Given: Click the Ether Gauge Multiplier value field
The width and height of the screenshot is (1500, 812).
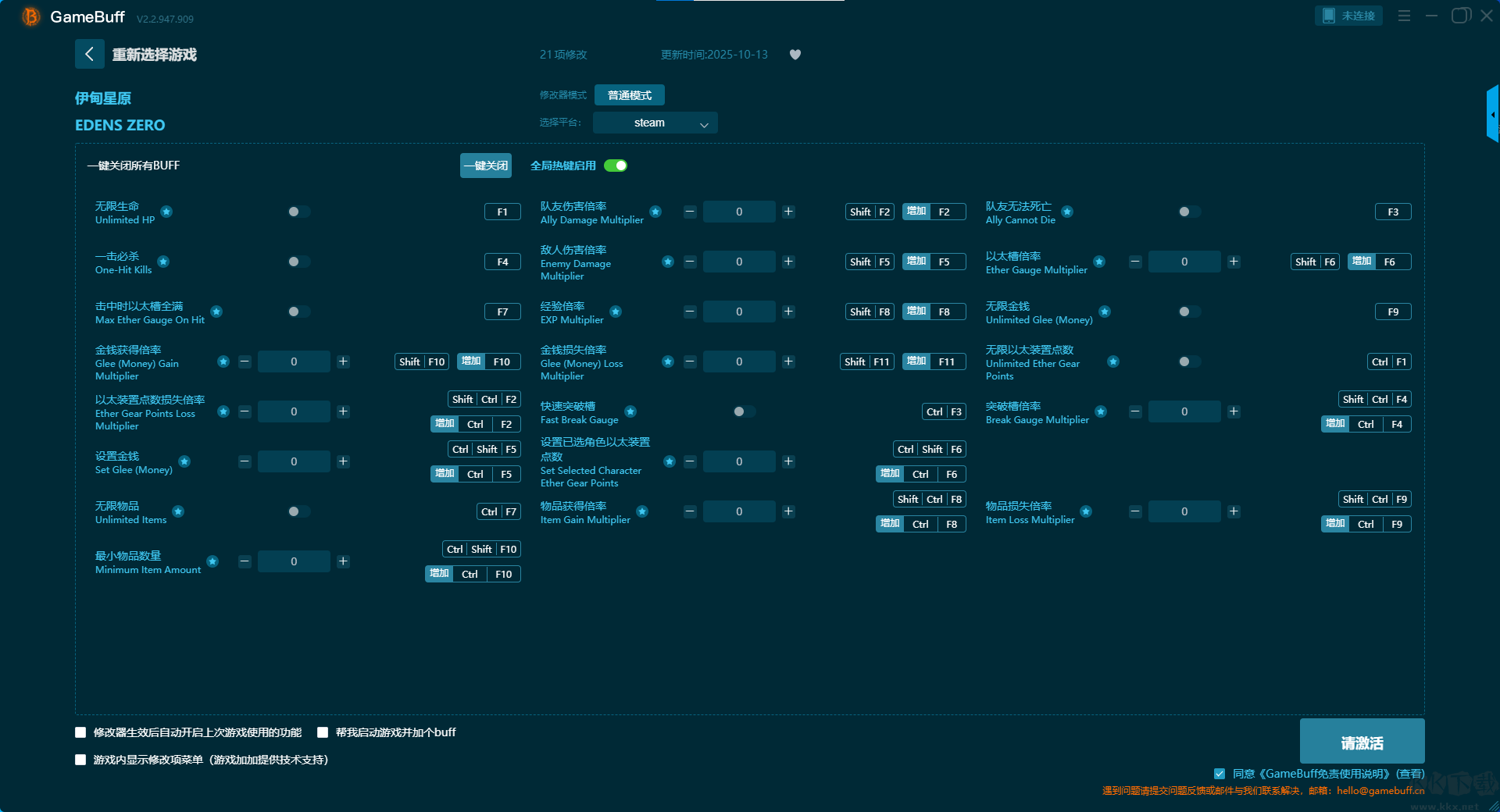Looking at the screenshot, I should (1184, 262).
